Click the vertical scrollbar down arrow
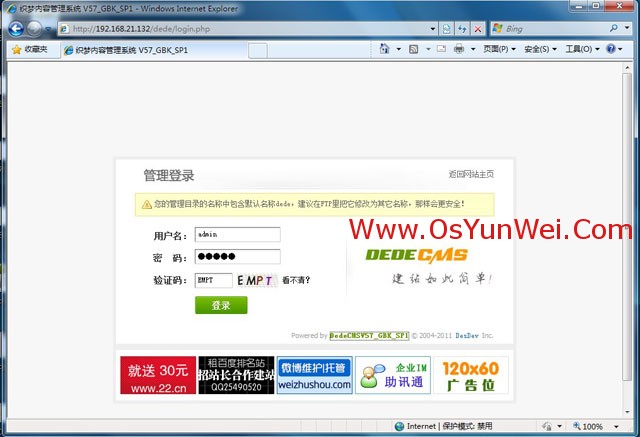This screenshot has height=437, width=640. tap(627, 412)
